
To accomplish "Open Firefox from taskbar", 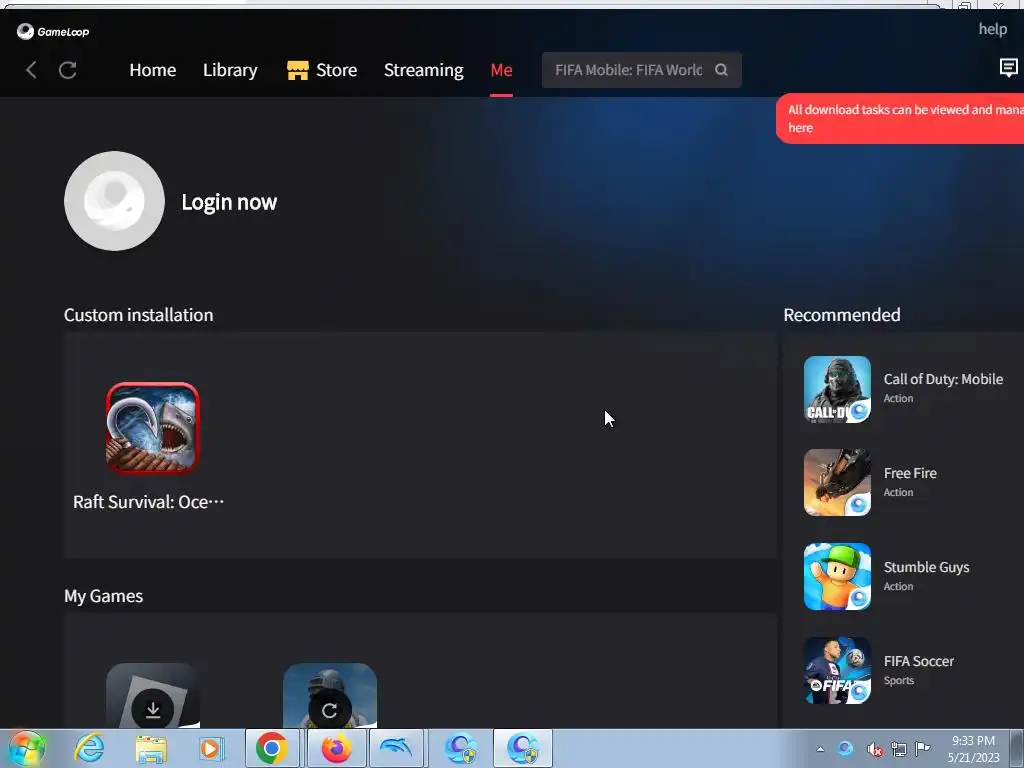I will click(336, 748).
